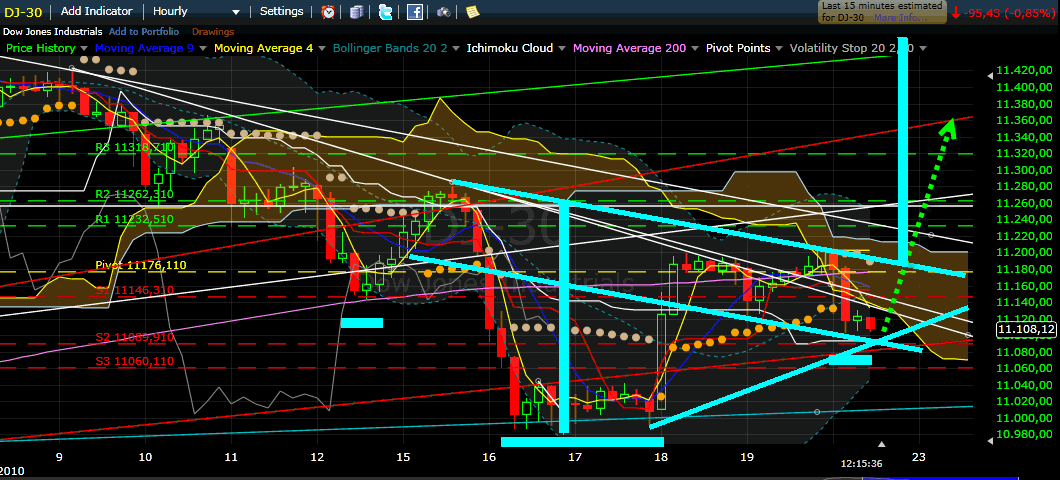Select the Moving Average 200 label
The image size is (1060, 480).
pyautogui.click(x=629, y=49)
